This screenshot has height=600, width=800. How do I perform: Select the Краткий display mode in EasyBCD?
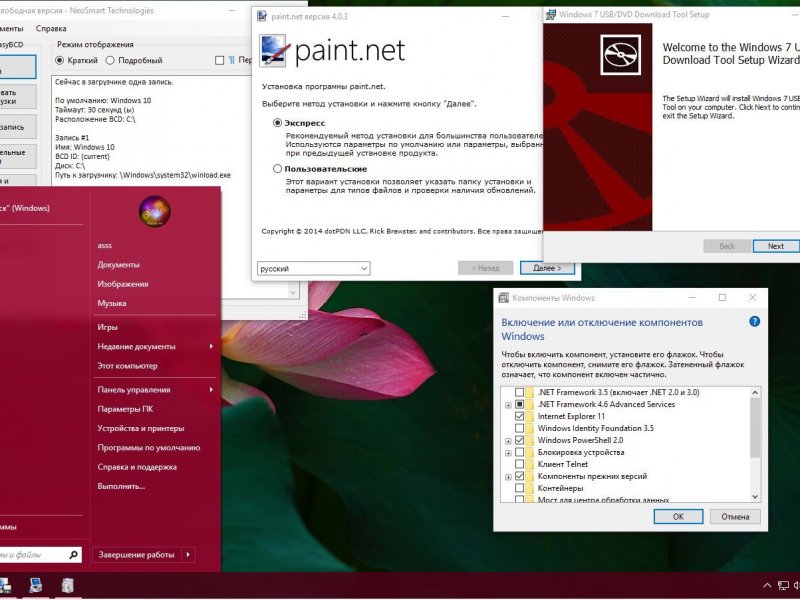click(60, 60)
